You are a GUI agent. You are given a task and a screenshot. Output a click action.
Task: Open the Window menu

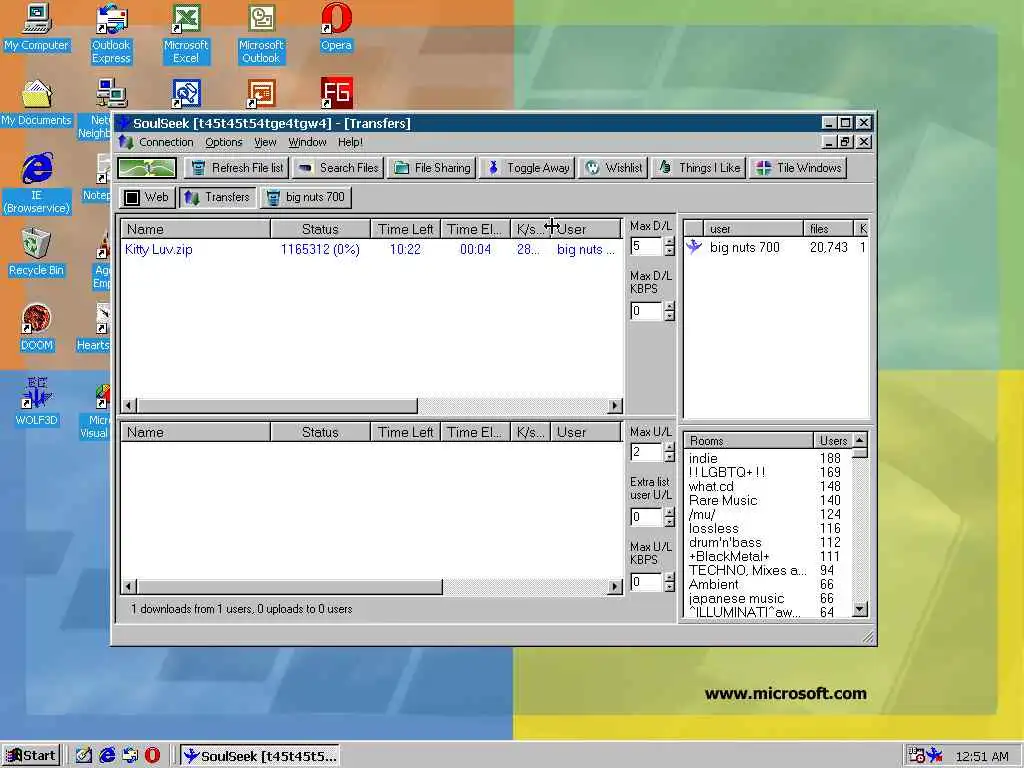tap(308, 142)
